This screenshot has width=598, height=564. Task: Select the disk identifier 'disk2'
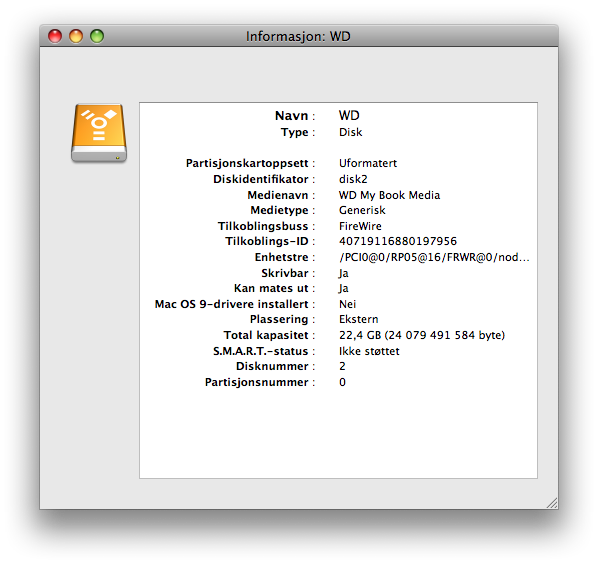pyautogui.click(x=353, y=179)
